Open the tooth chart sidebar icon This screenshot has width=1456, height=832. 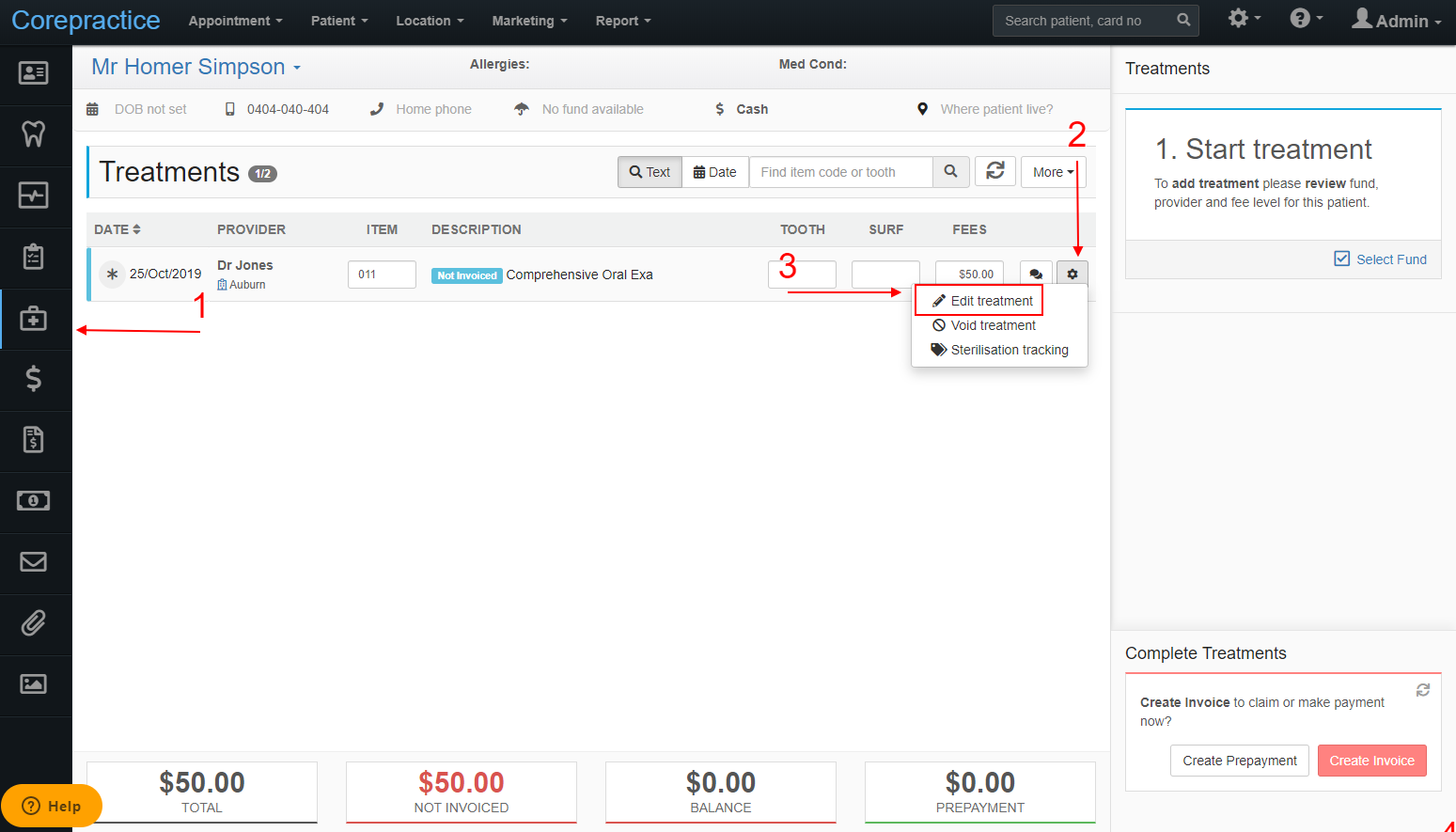point(34,134)
